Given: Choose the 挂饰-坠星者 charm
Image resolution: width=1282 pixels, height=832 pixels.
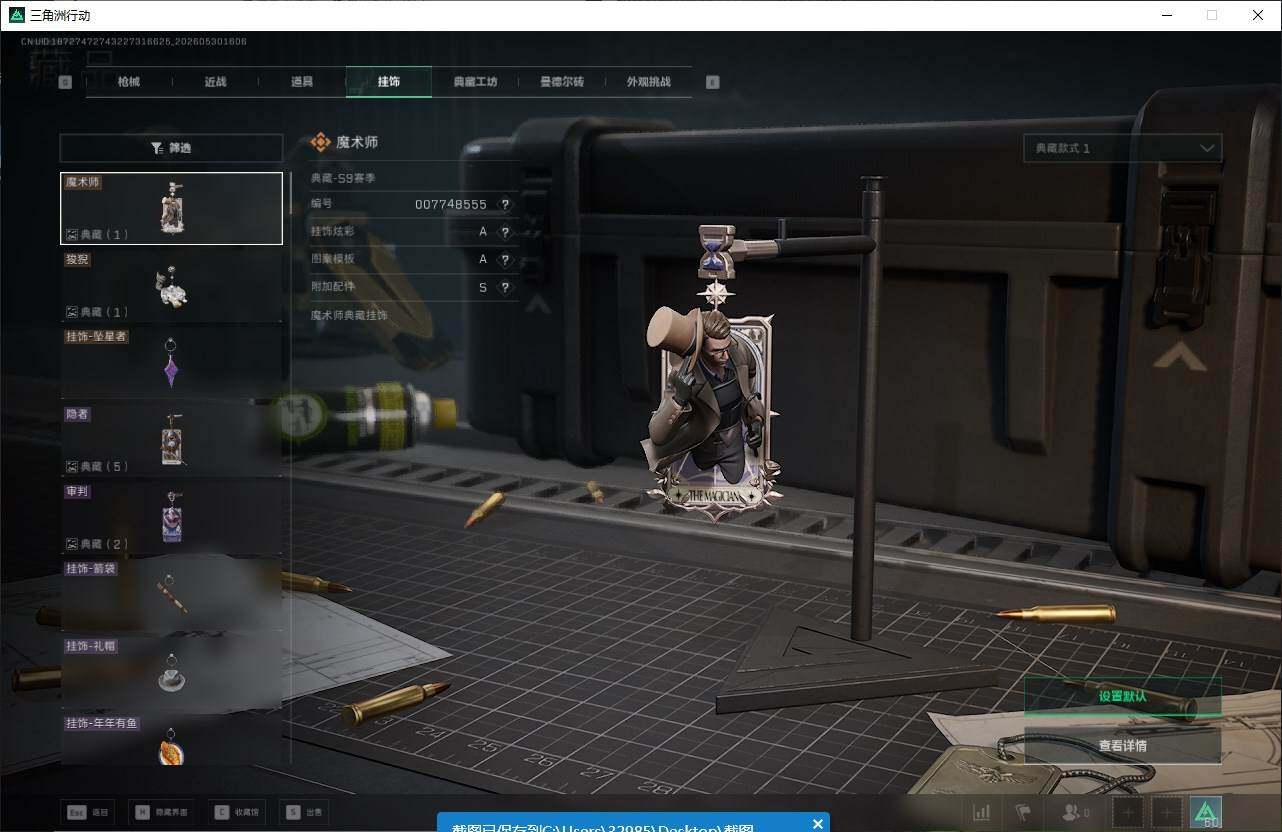Looking at the screenshot, I should (171, 362).
